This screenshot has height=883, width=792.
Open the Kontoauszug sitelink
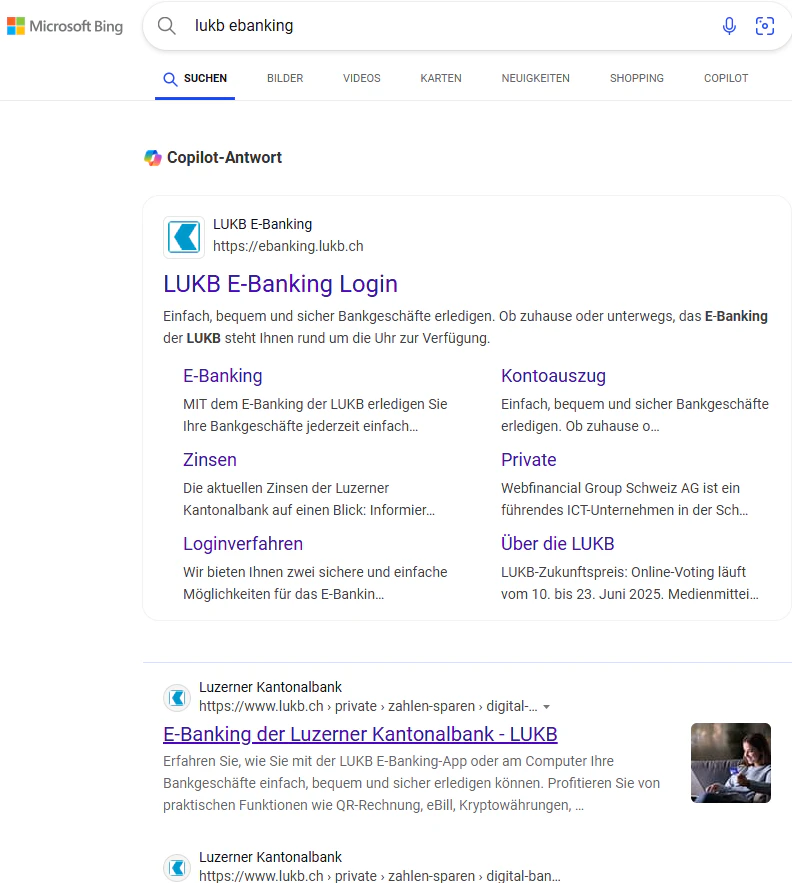coord(554,376)
